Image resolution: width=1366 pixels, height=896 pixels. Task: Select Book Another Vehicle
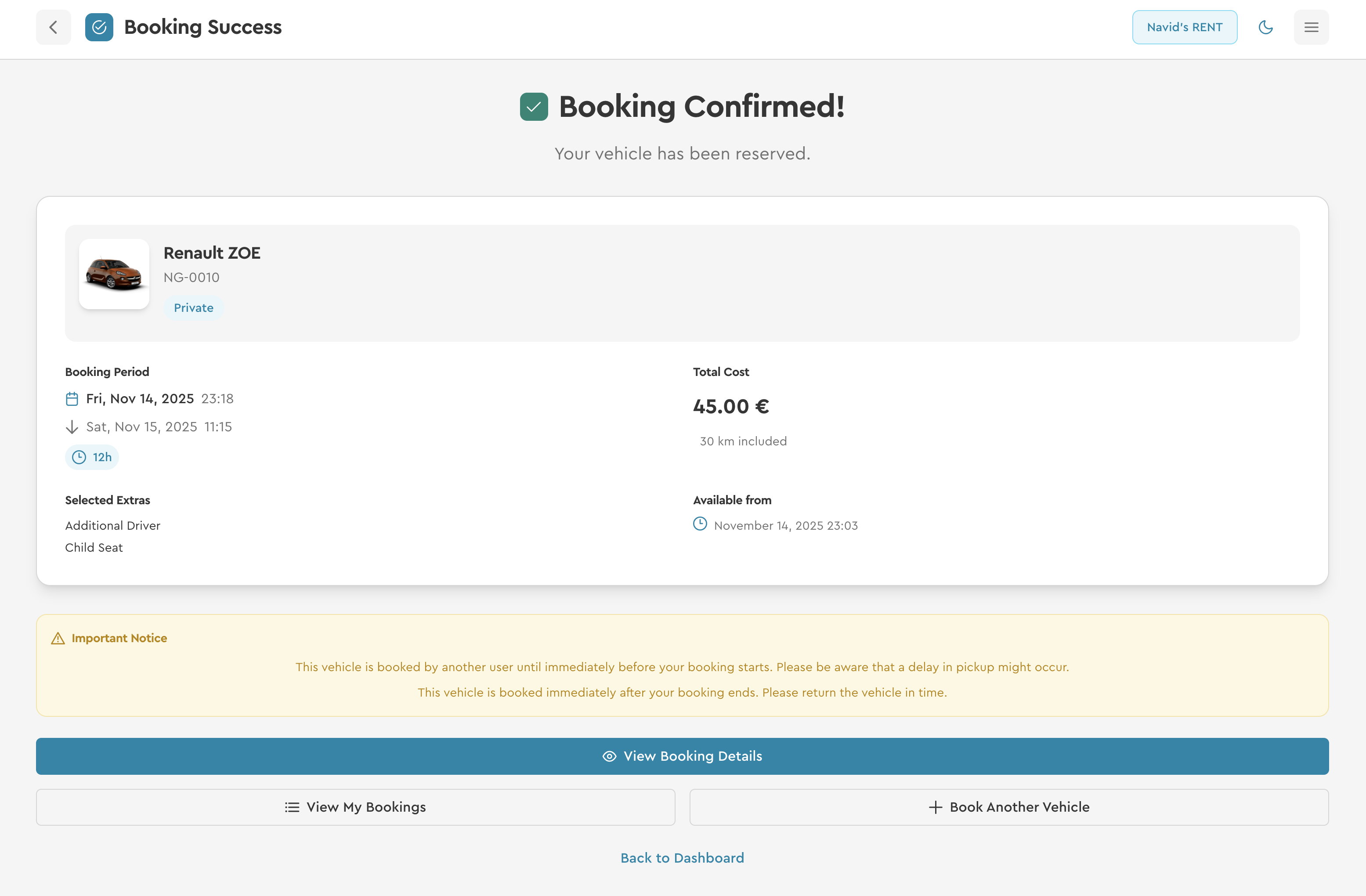[x=1008, y=807]
